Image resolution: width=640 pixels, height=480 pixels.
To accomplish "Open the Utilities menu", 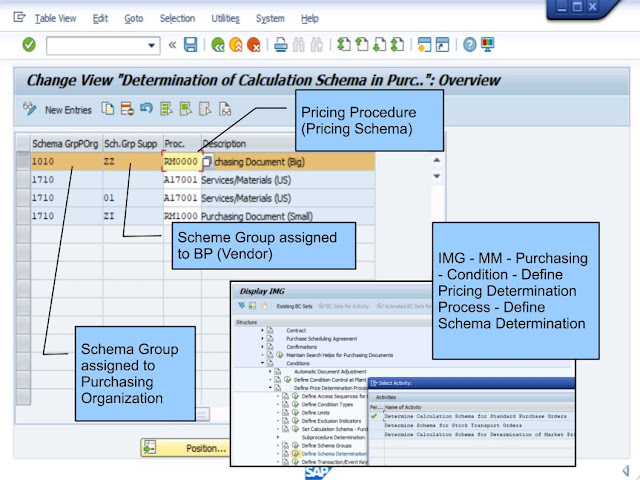I will click(225, 18).
